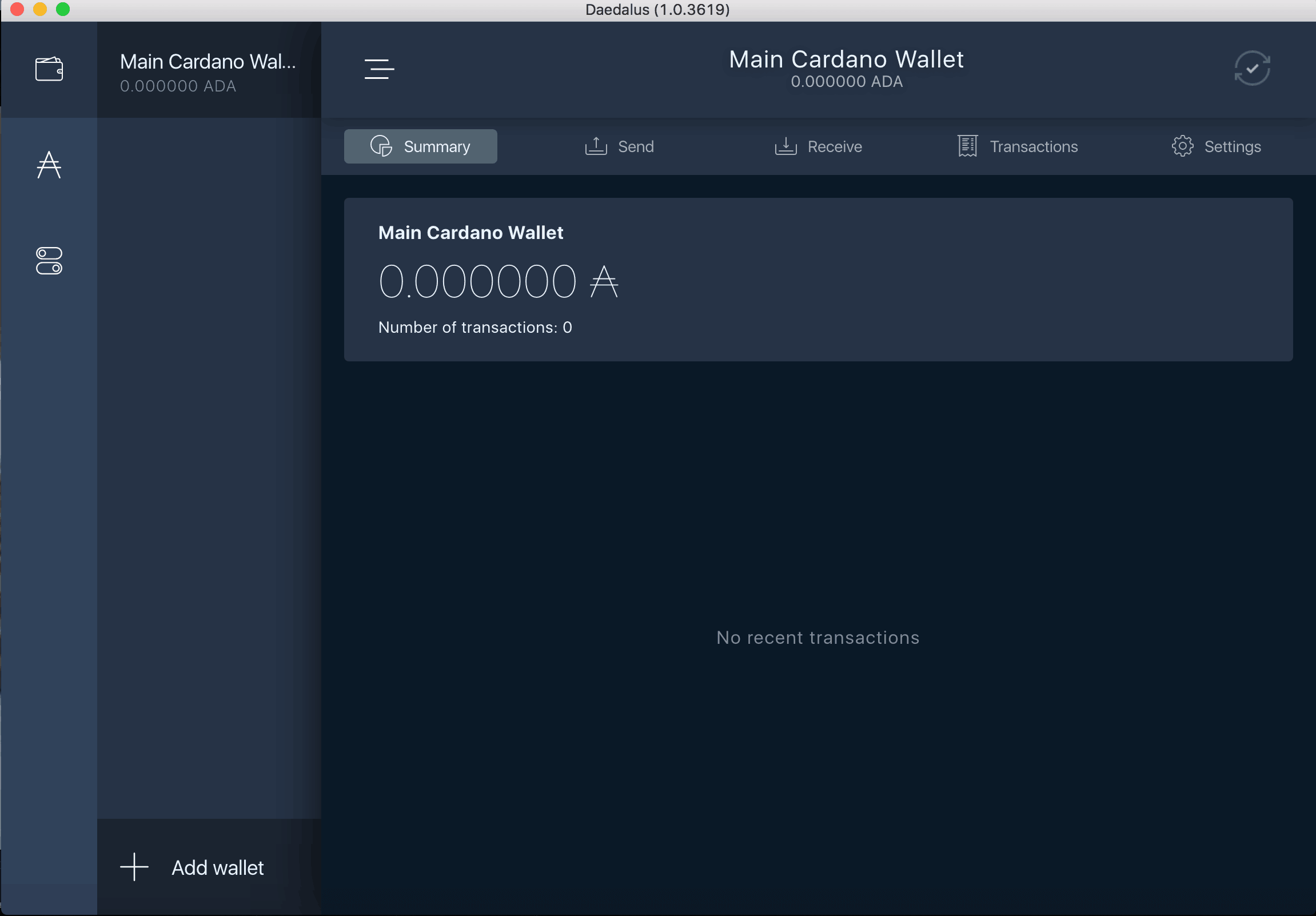Viewport: 1316px width, 916px height.
Task: Click the wallet icon in sidebar
Action: (50, 68)
